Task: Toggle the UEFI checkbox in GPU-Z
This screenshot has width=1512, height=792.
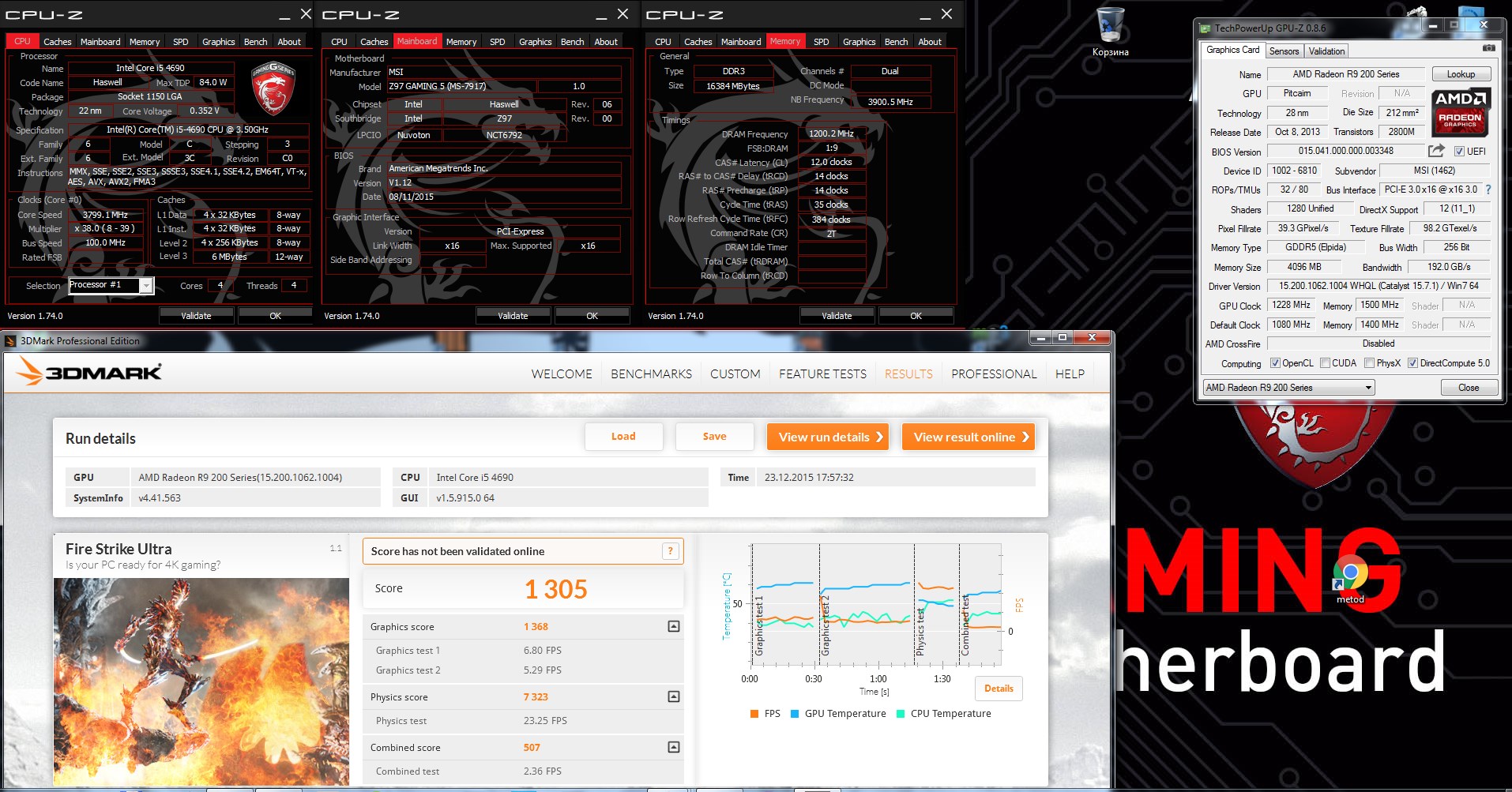Action: [x=1459, y=152]
